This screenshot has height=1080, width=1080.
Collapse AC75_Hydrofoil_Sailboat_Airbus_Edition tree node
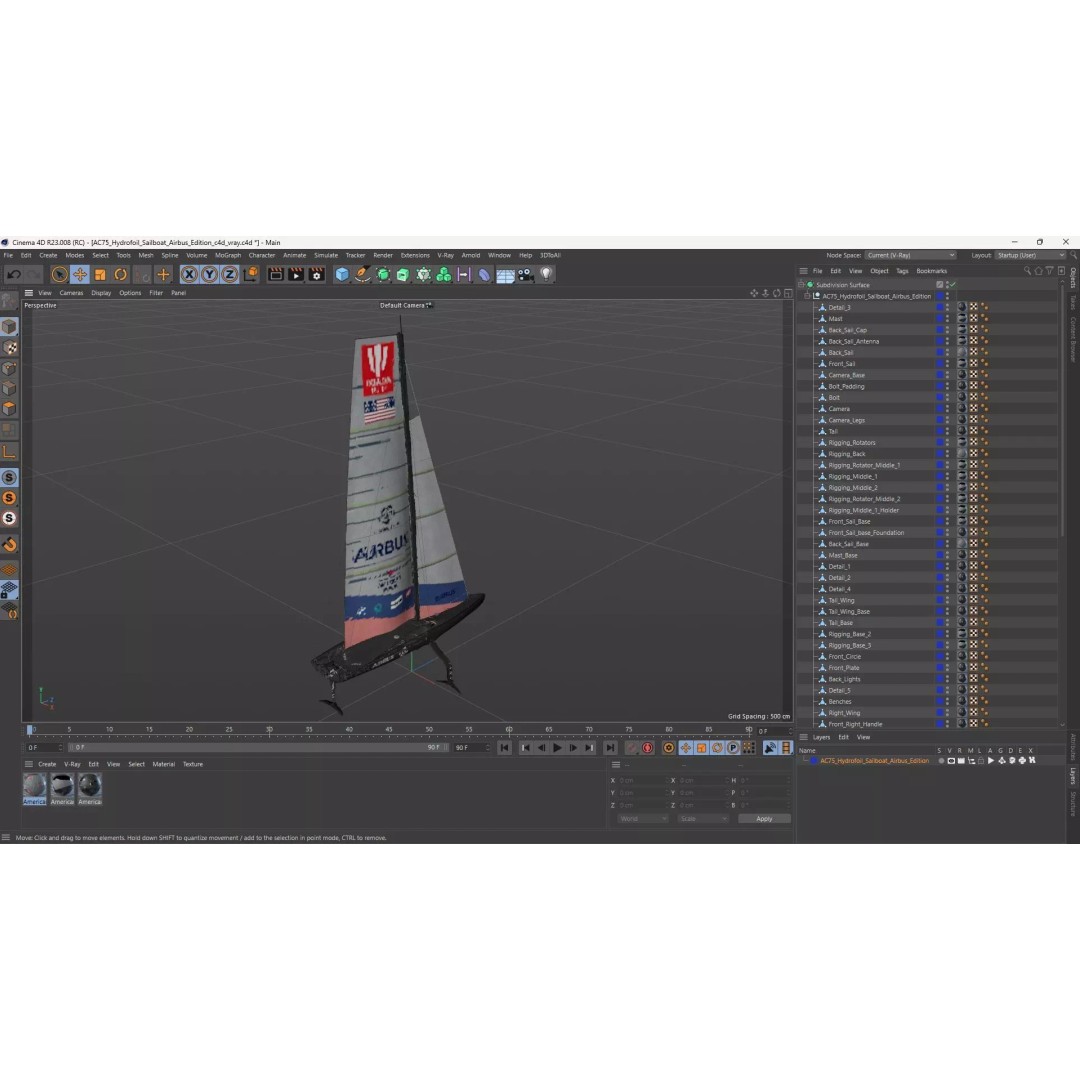808,296
